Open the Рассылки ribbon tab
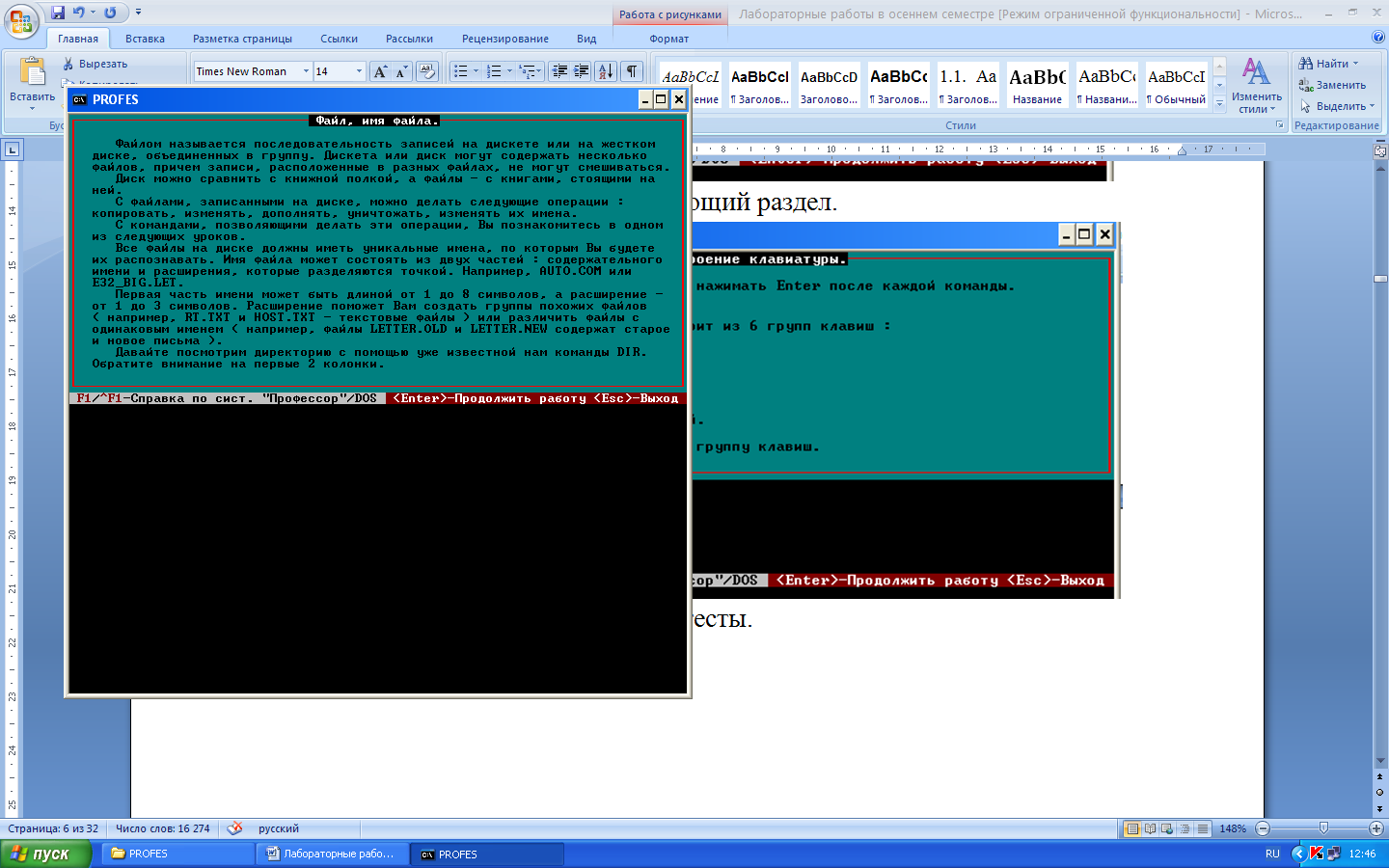The width and height of the screenshot is (1389, 868). [409, 39]
